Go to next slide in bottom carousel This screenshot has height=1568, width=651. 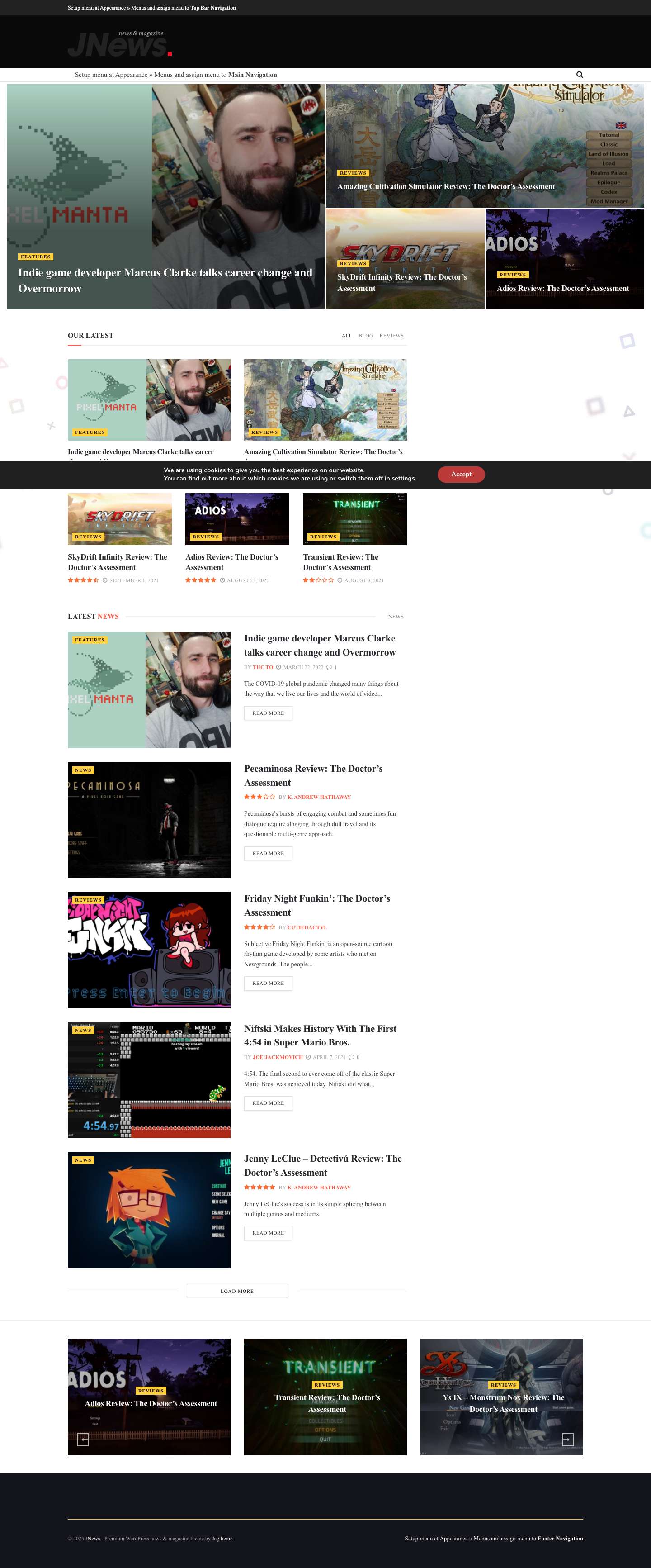[568, 1440]
